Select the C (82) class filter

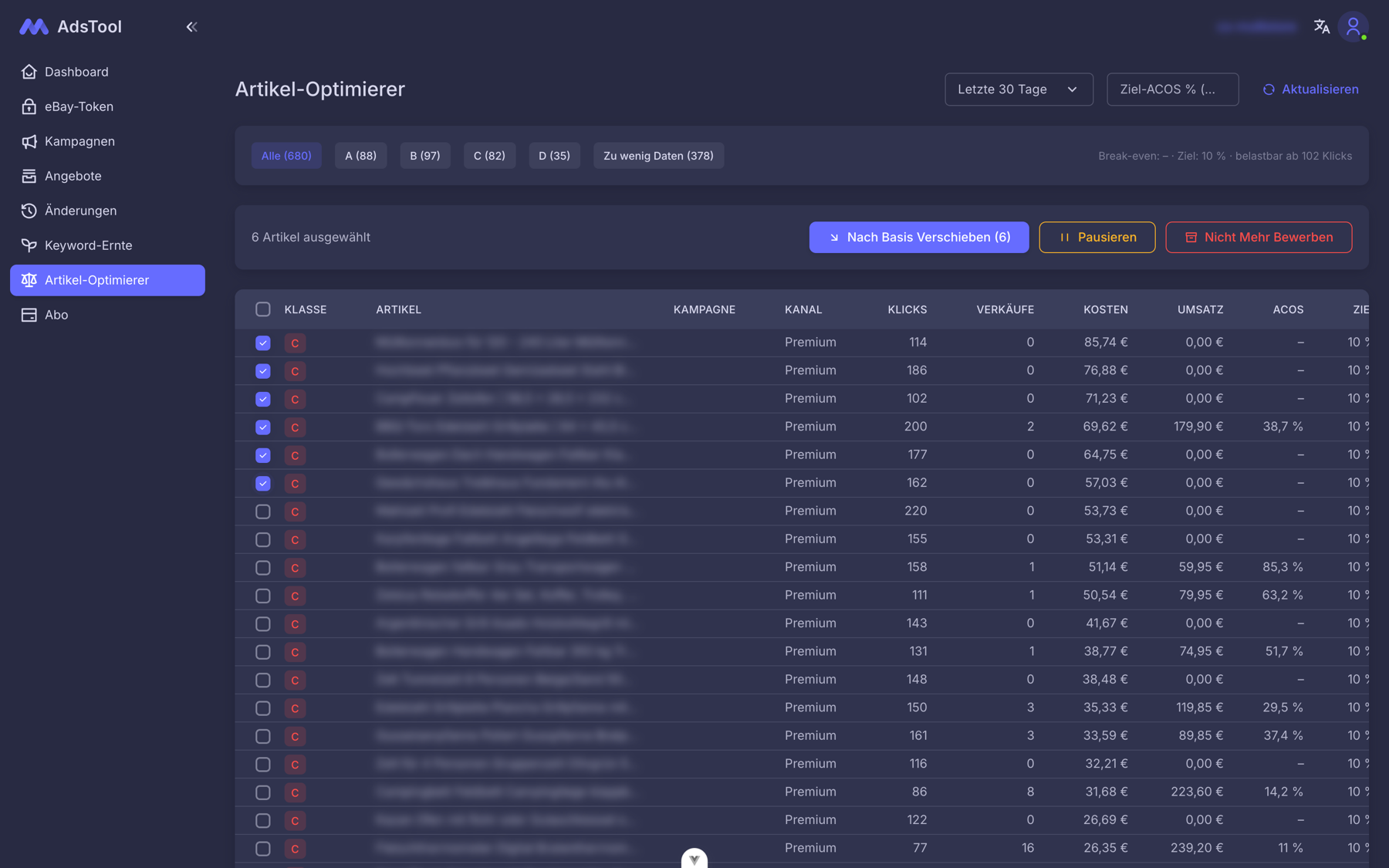tap(489, 156)
